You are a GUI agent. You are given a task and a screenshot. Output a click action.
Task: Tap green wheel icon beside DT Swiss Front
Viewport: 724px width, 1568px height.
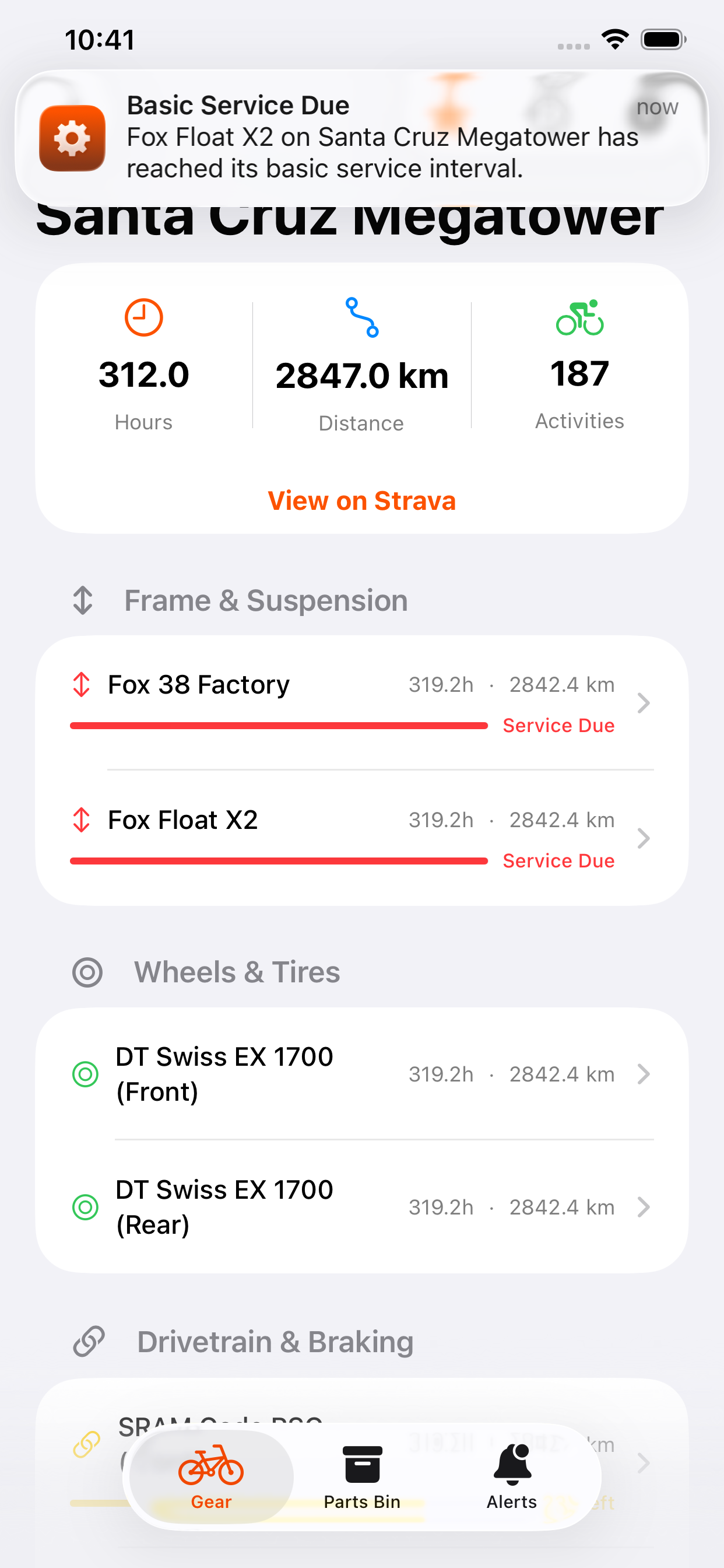(x=85, y=1074)
